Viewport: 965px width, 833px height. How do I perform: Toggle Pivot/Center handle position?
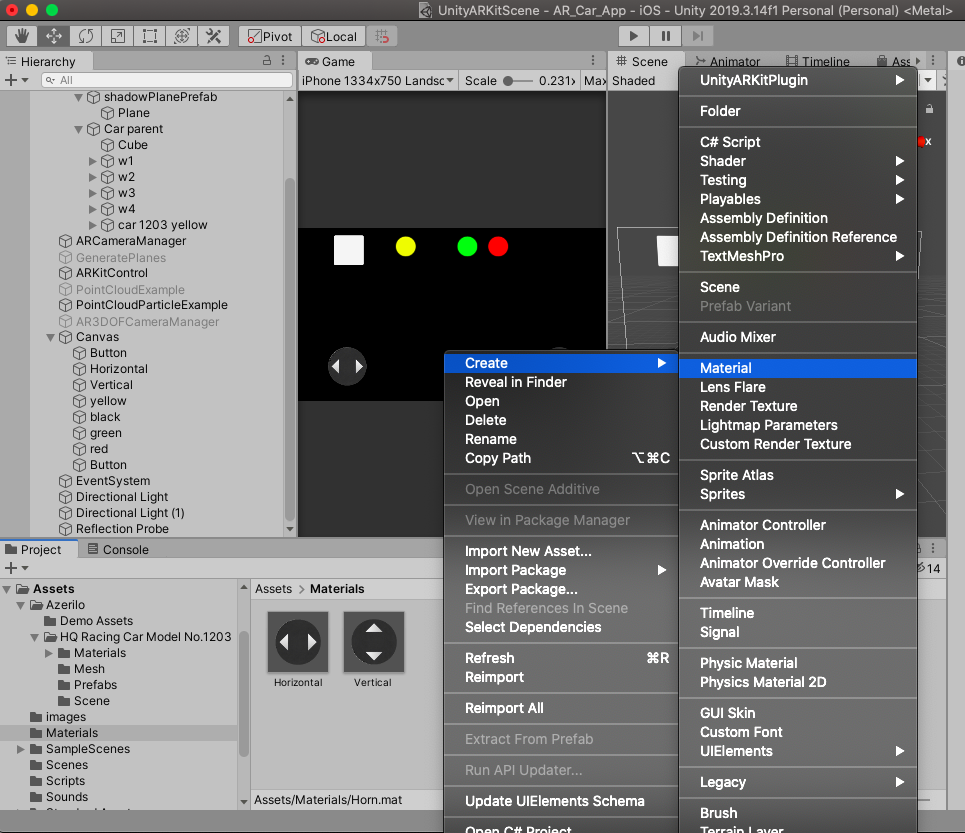pyautogui.click(x=267, y=36)
